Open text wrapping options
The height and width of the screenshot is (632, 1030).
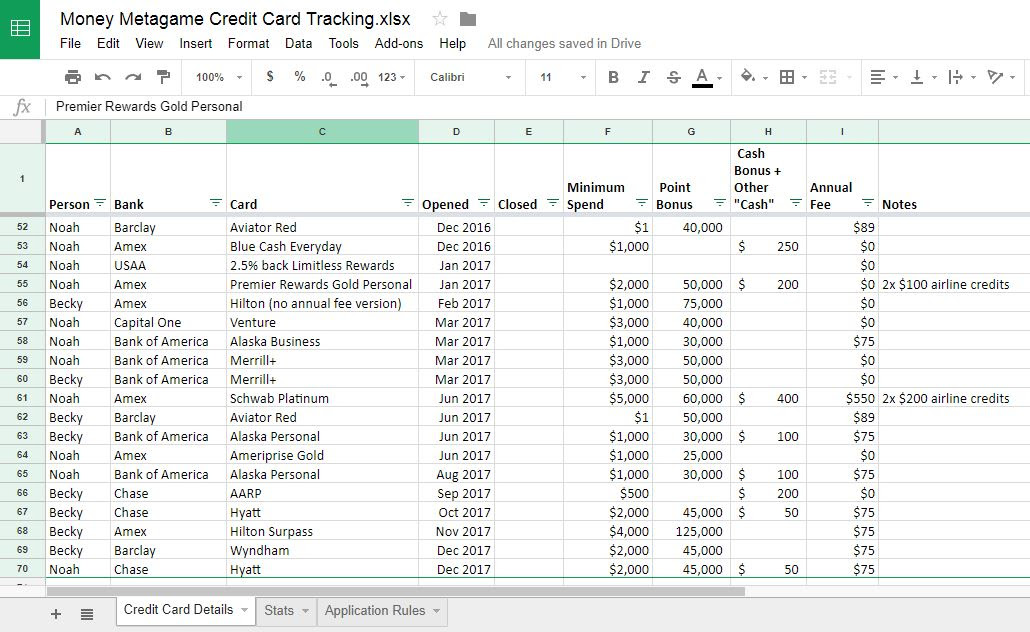(955, 77)
